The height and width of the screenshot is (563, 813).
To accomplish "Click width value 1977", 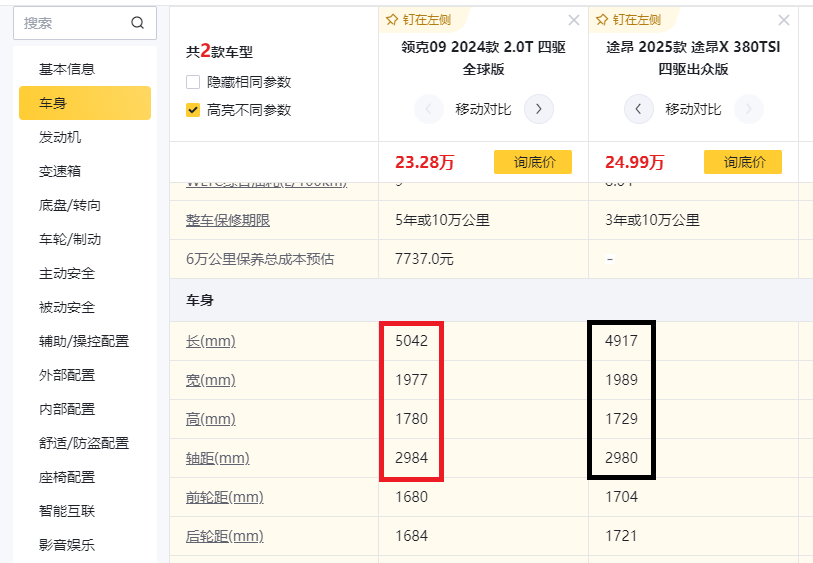I will pyautogui.click(x=412, y=380).
